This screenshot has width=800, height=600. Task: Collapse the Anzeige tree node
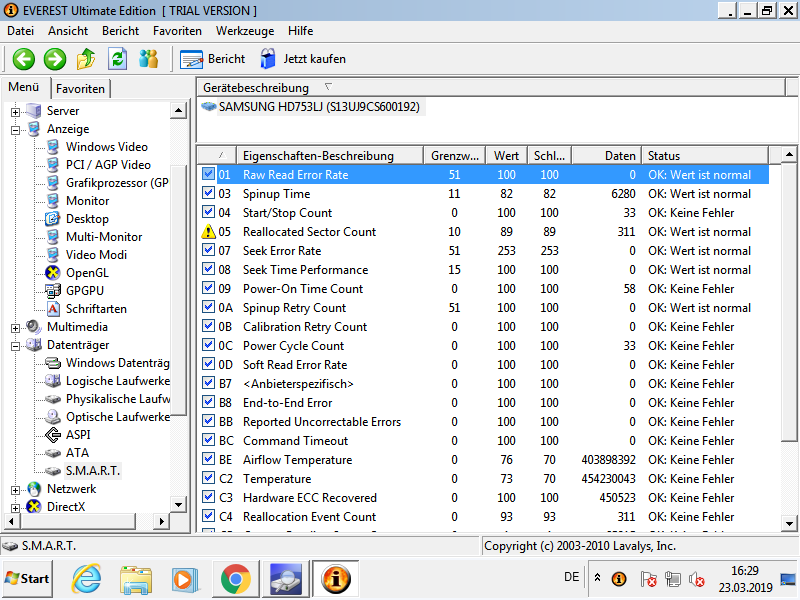point(15,130)
